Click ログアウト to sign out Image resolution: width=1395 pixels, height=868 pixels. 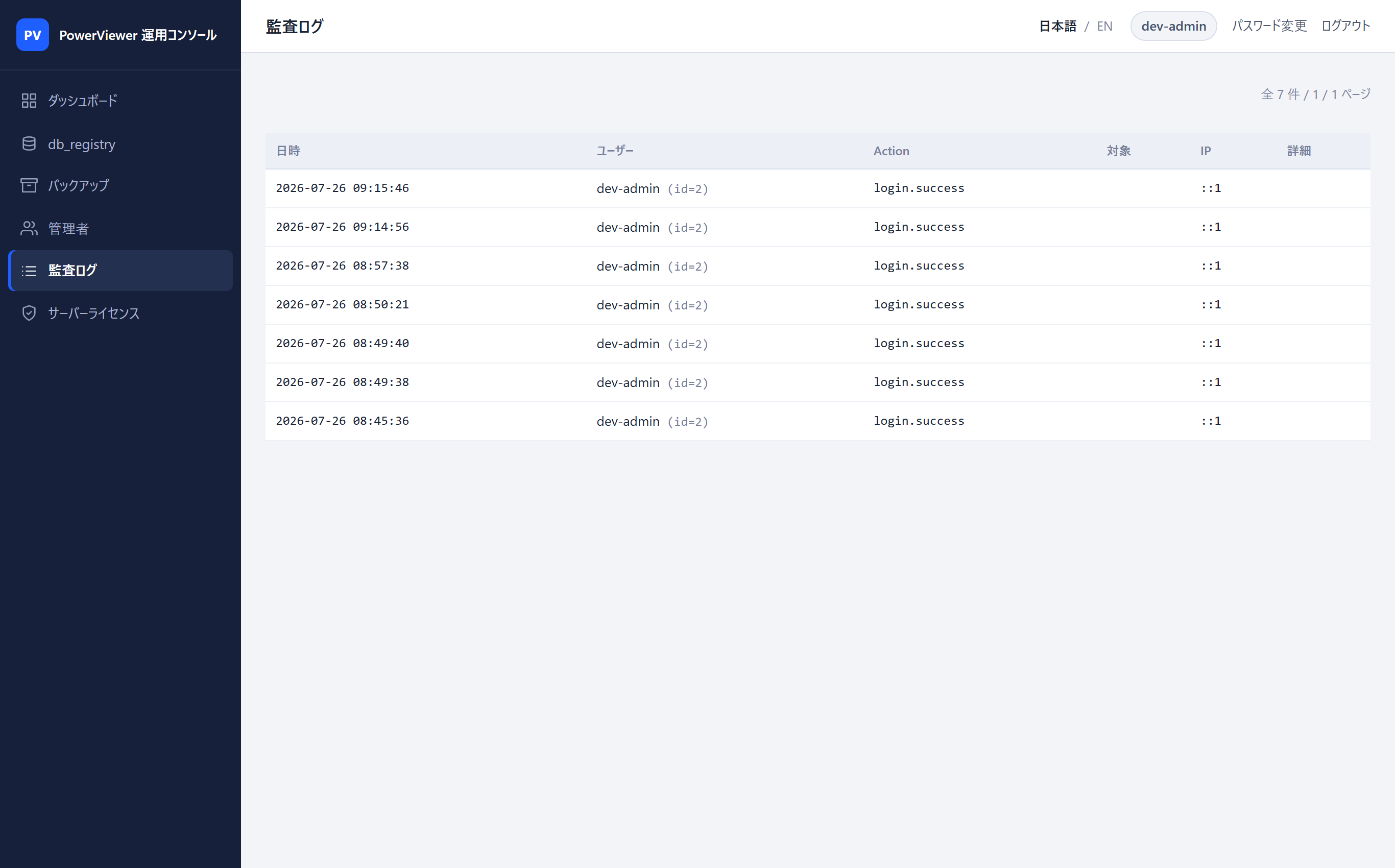(x=1345, y=26)
